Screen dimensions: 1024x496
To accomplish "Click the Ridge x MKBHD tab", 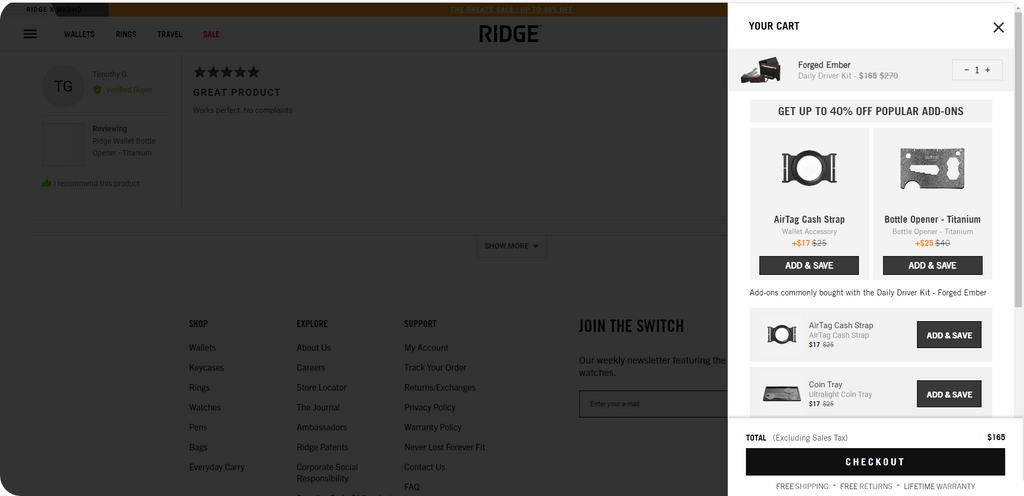I will pyautogui.click(x=54, y=10).
